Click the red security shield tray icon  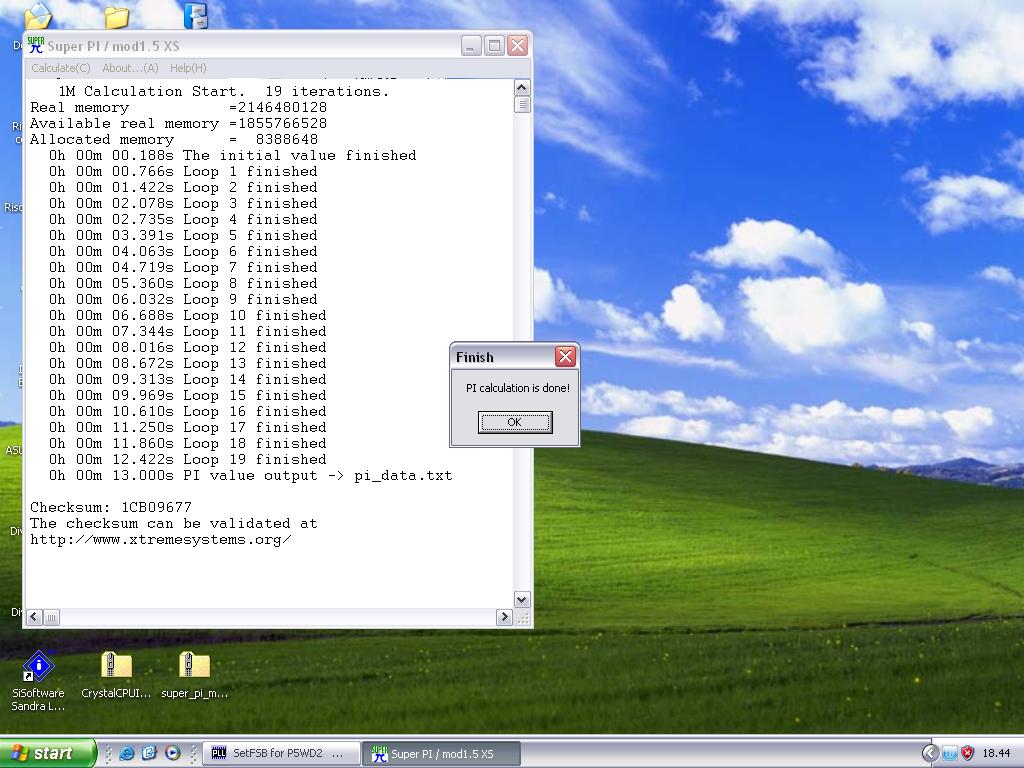pyautogui.click(x=968, y=753)
